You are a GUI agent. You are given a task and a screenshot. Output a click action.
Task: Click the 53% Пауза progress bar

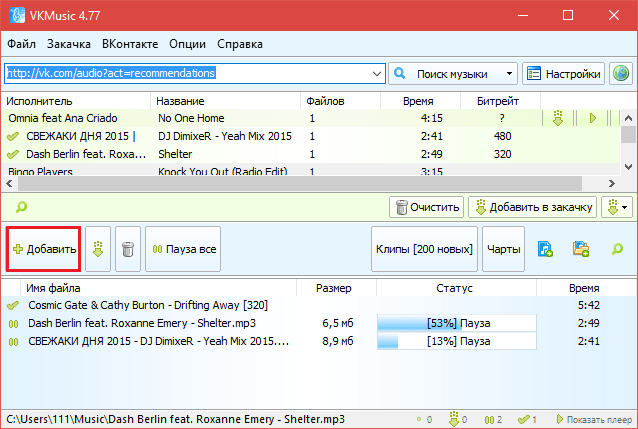pyautogui.click(x=457, y=323)
